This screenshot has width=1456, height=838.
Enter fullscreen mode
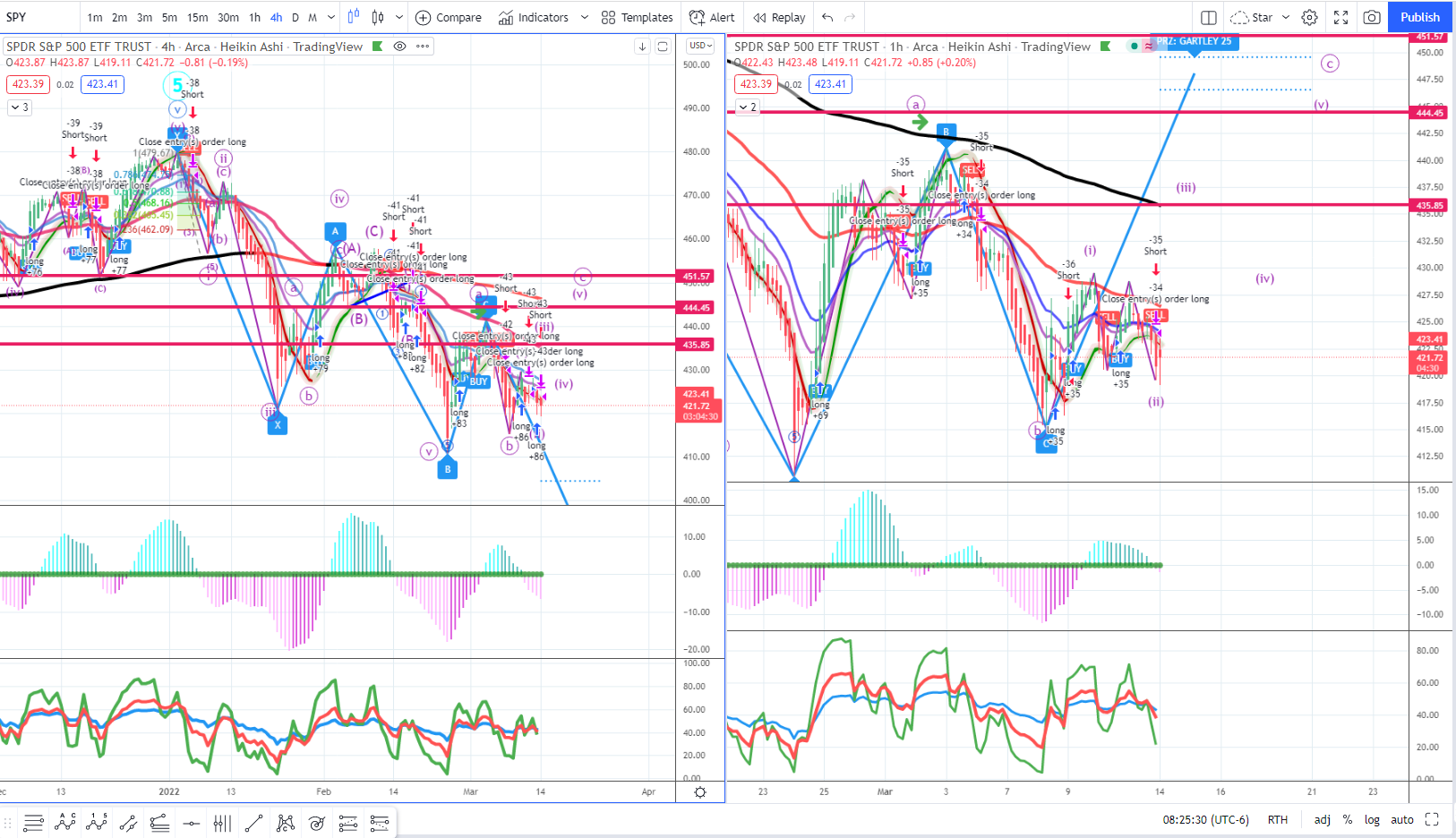tap(1340, 17)
